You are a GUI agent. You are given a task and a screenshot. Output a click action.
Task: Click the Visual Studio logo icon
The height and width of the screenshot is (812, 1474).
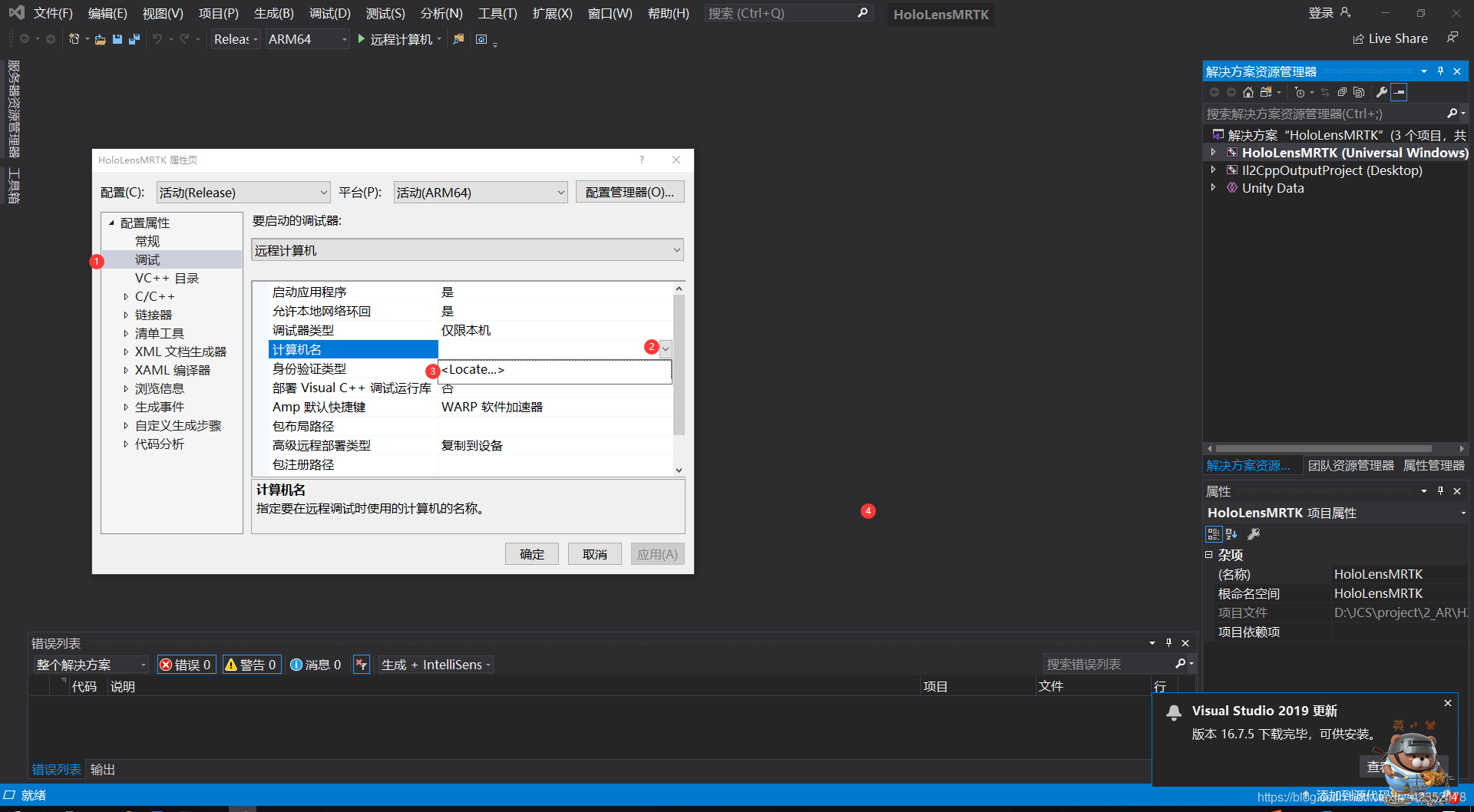pyautogui.click(x=16, y=12)
